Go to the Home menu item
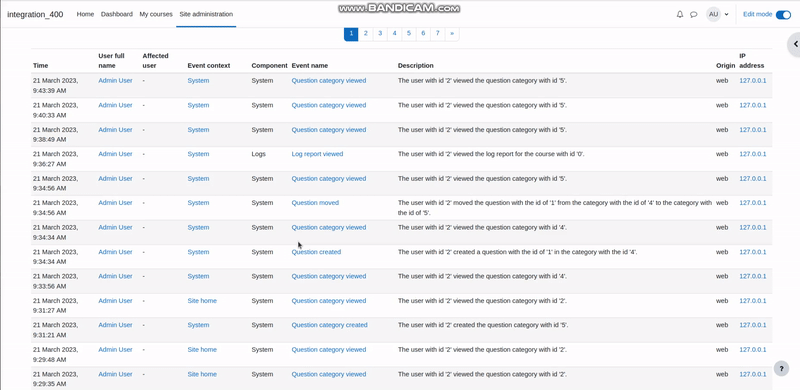Screen dimensions: 800x390 85,14
